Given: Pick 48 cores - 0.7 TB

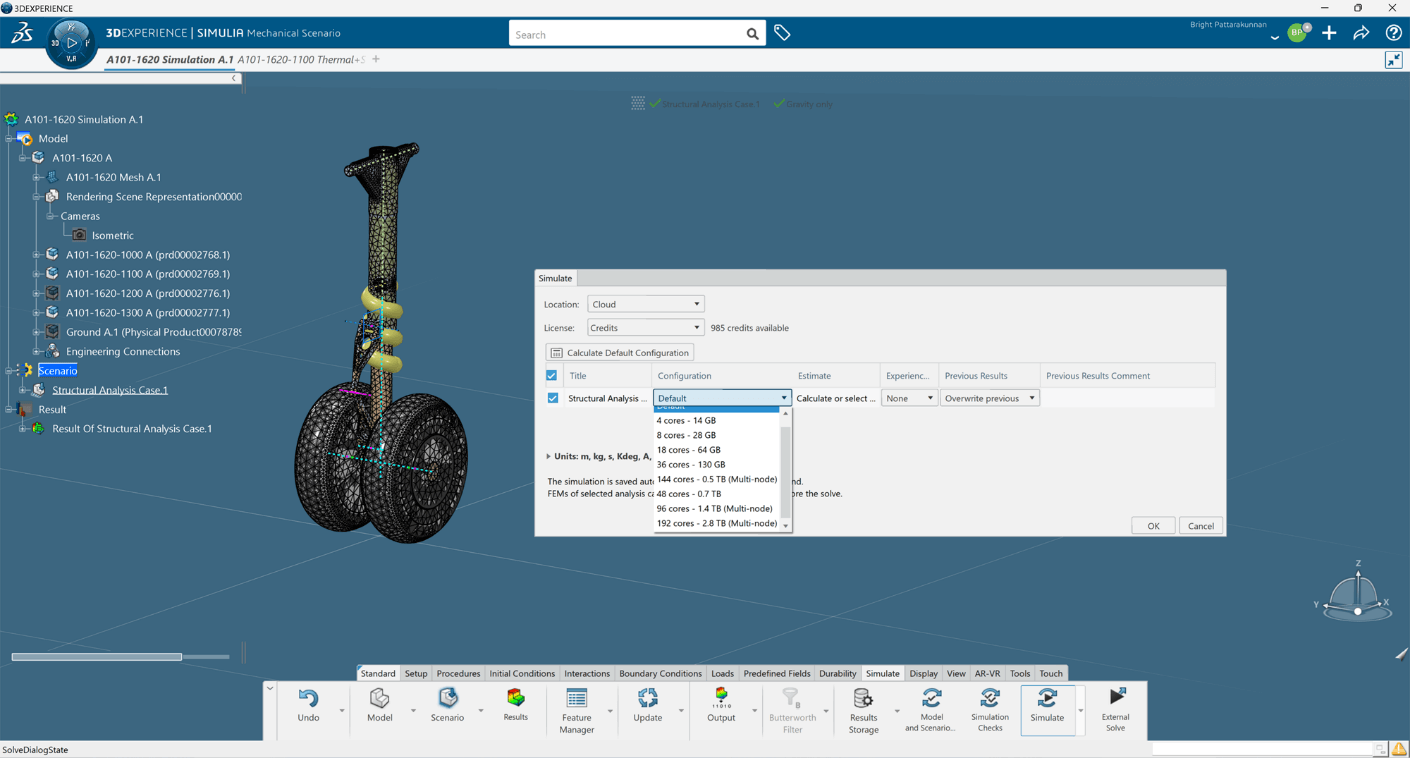Looking at the screenshot, I should pyautogui.click(x=716, y=494).
